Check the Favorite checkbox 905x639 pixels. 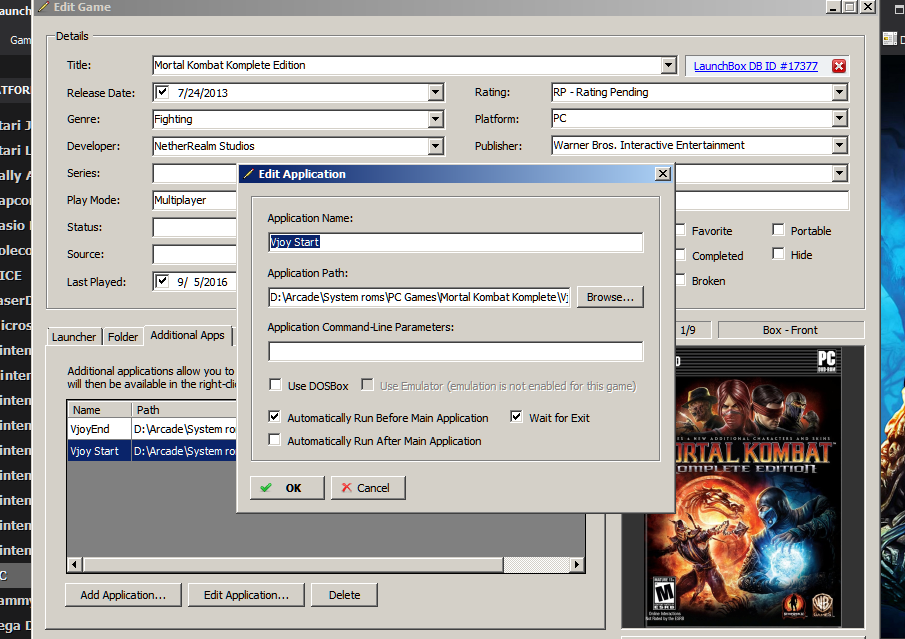680,230
